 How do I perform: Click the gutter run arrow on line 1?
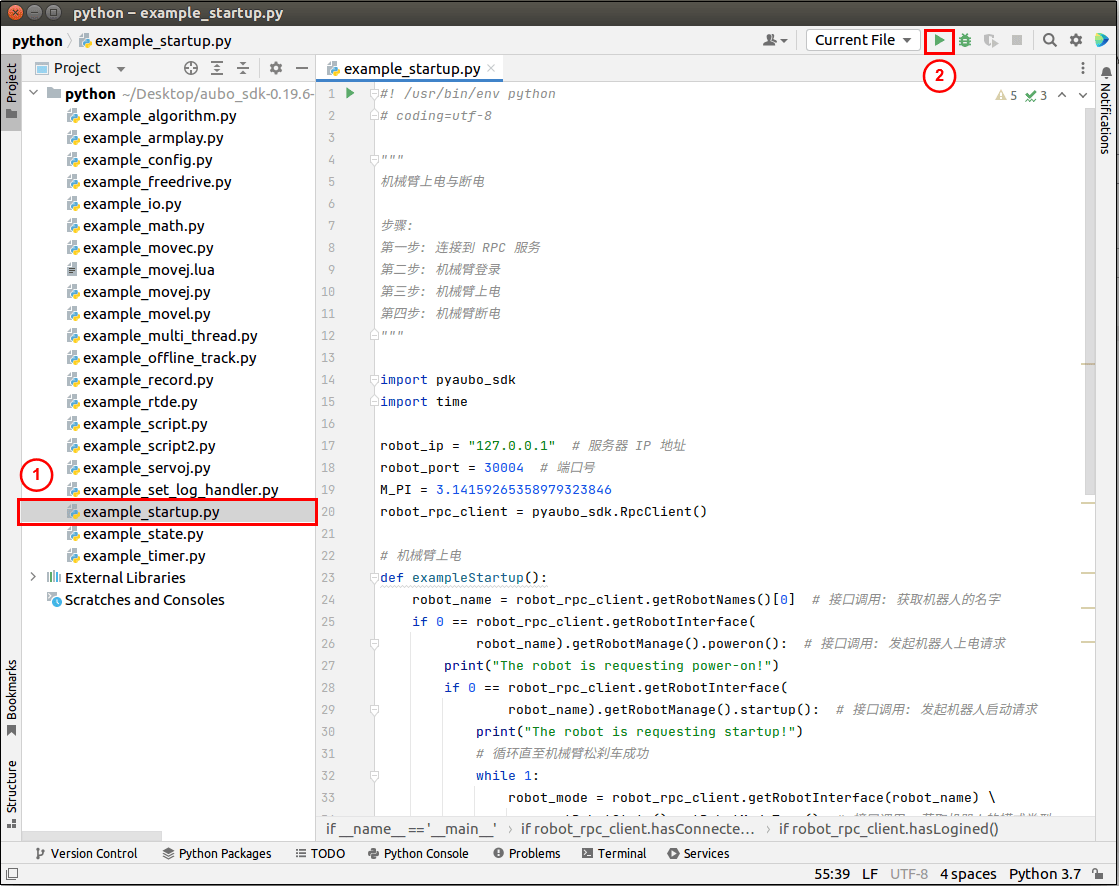click(x=350, y=93)
